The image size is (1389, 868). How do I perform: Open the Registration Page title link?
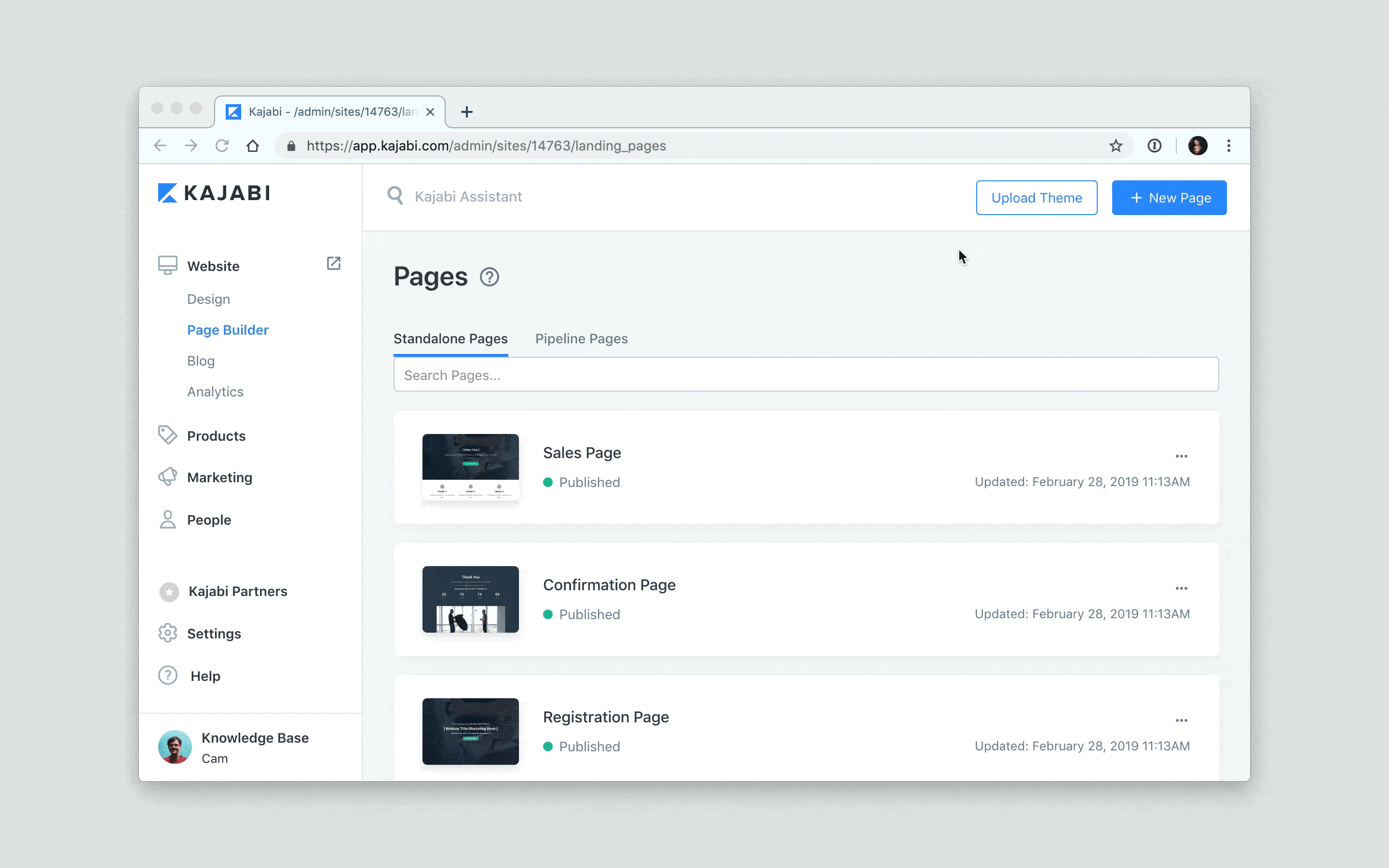pyautogui.click(x=606, y=717)
